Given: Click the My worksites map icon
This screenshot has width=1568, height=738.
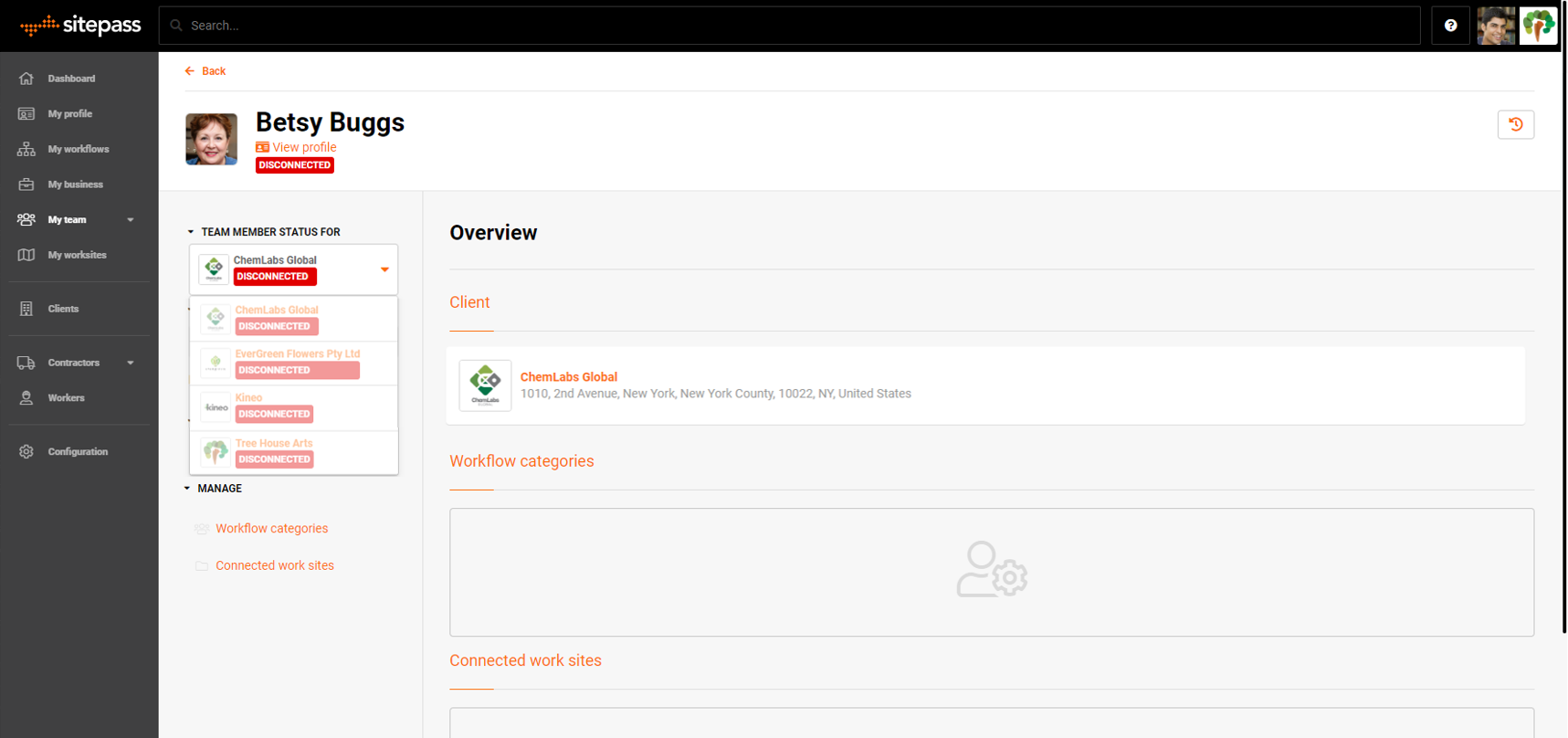Looking at the screenshot, I should [x=26, y=255].
